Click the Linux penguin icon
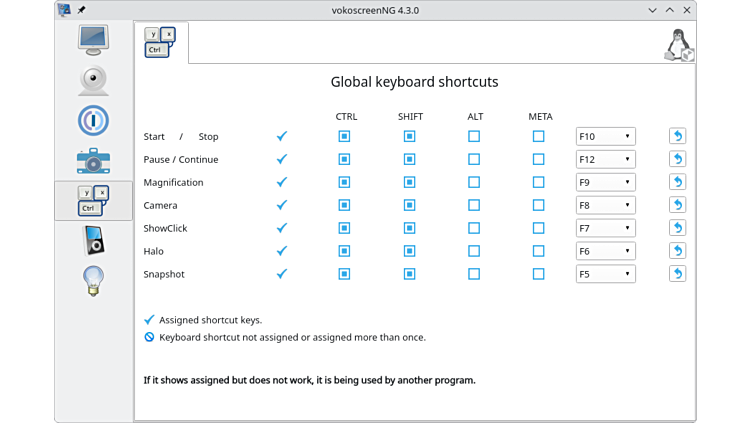The height and width of the screenshot is (423, 752). coord(679,45)
